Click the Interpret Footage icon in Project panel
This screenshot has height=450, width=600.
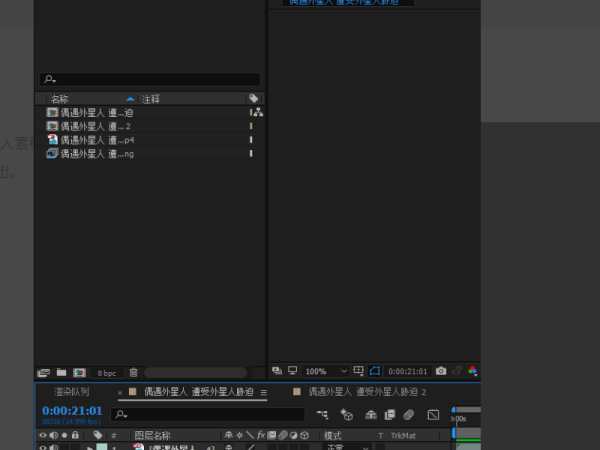(x=43, y=372)
